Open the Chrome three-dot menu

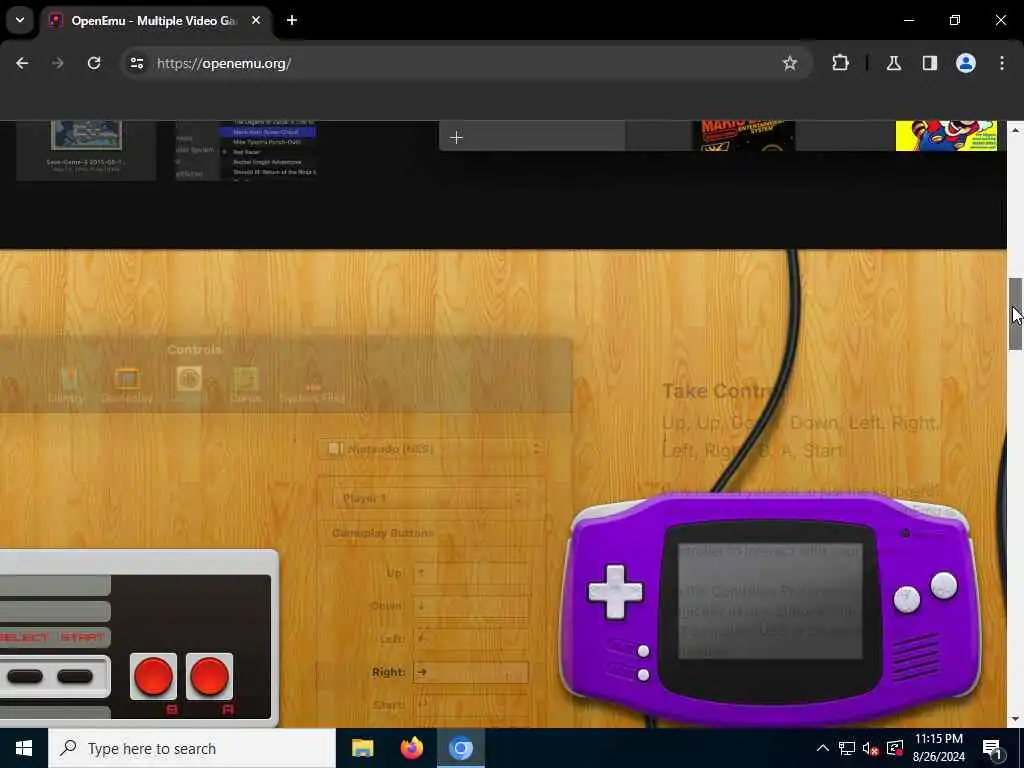point(1002,63)
